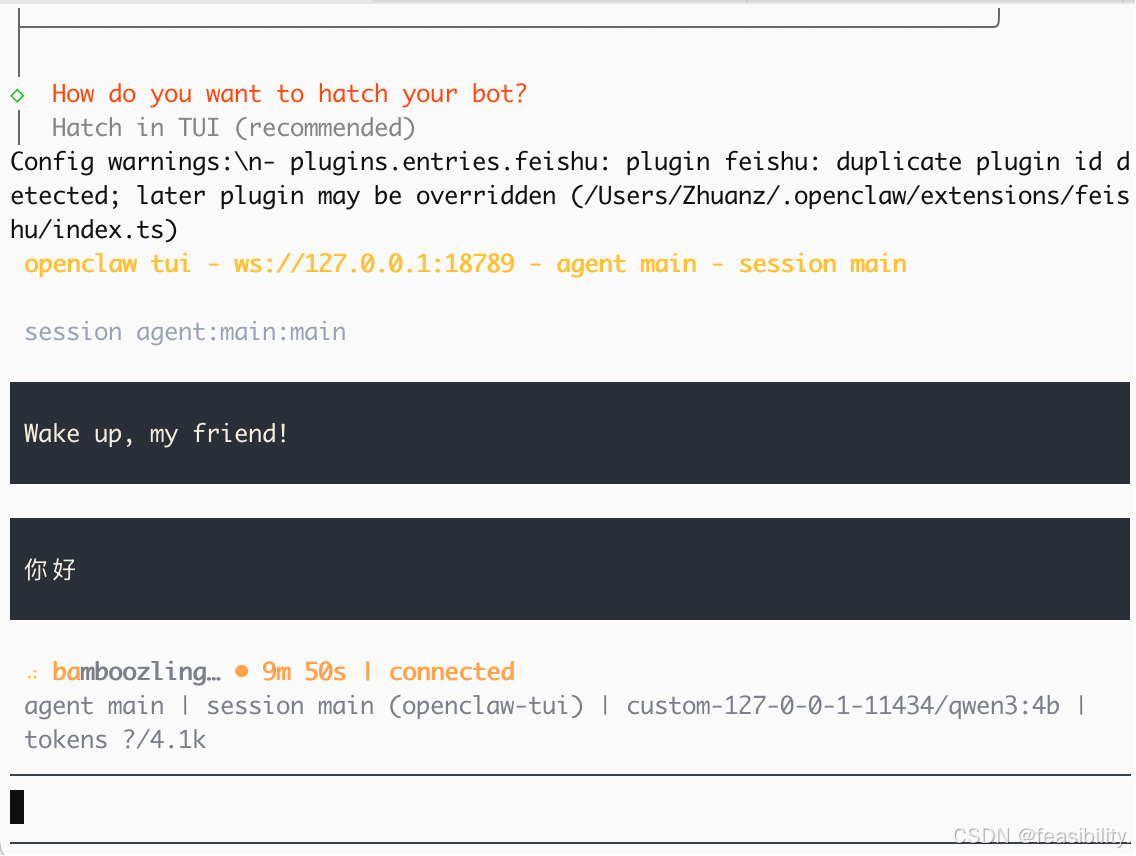Click the '9m 50s' elapsed timer
Screen dimensions: 1136x856
click(304, 672)
